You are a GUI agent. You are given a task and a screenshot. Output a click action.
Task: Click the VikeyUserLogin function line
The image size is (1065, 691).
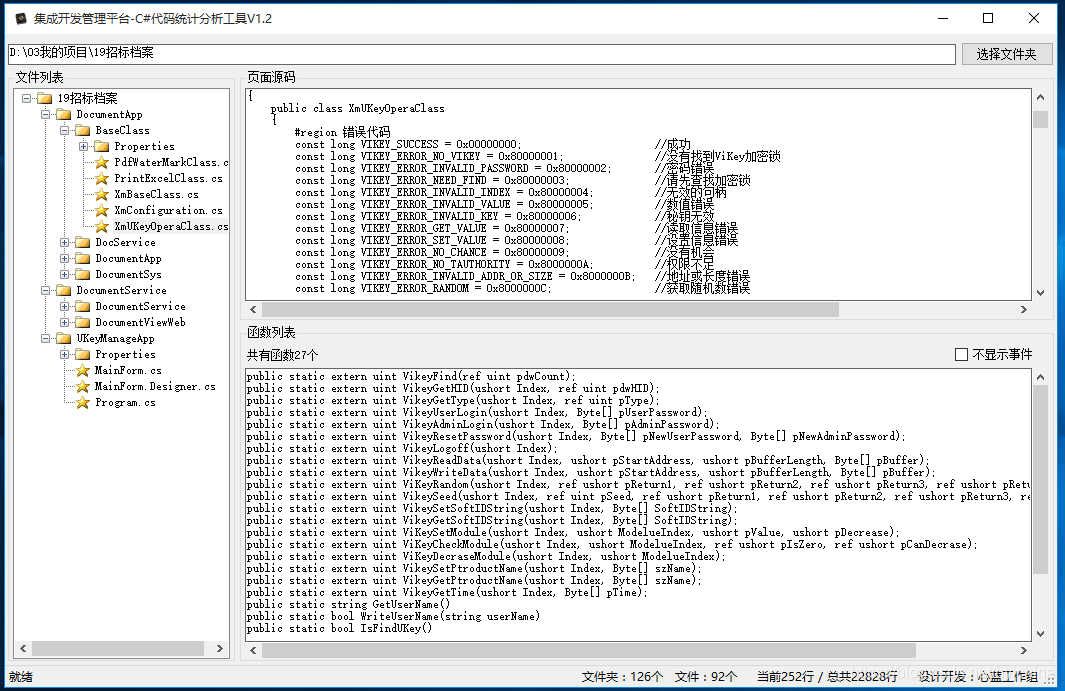point(477,412)
